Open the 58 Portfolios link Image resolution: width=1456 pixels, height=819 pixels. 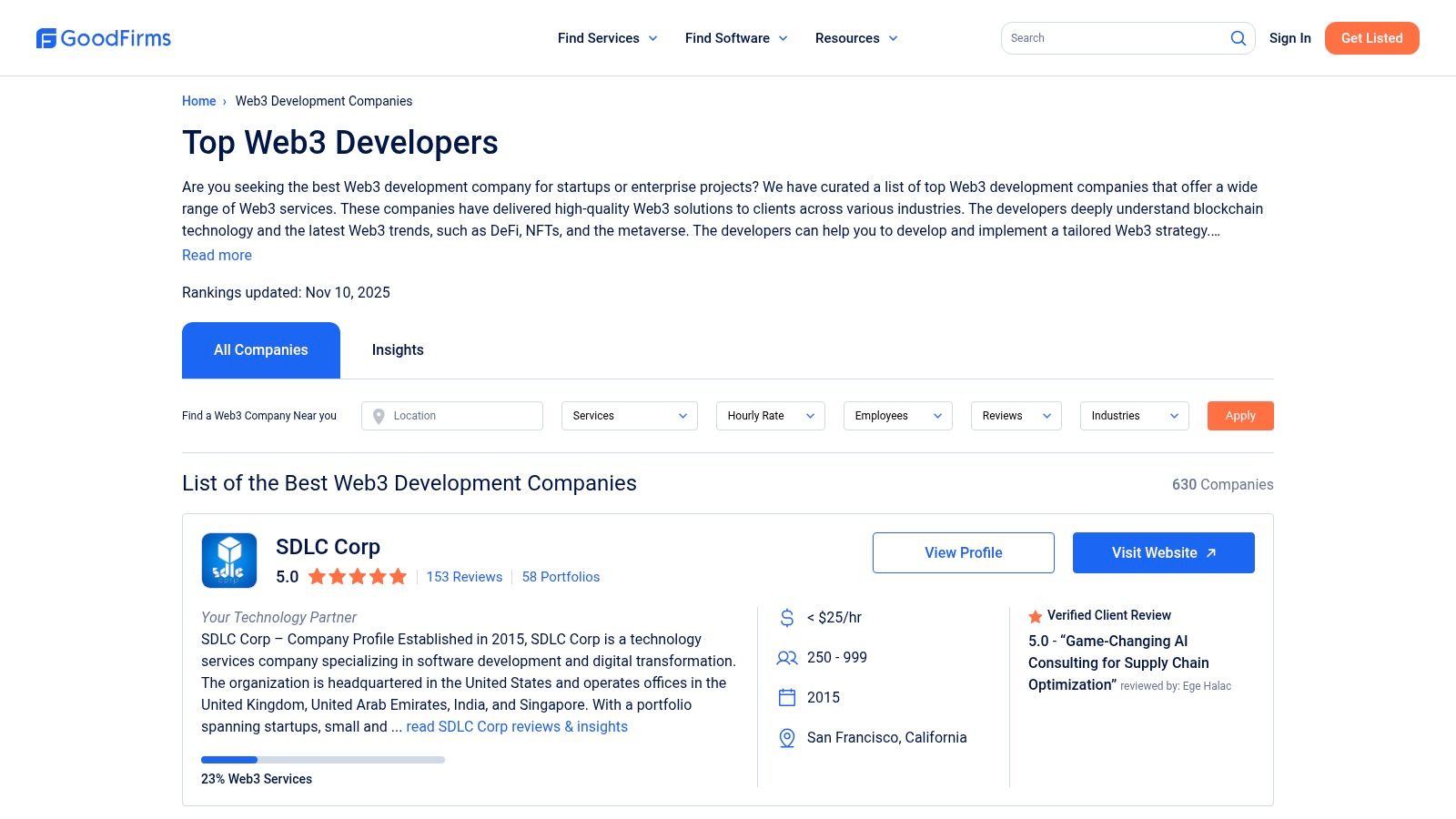[561, 577]
